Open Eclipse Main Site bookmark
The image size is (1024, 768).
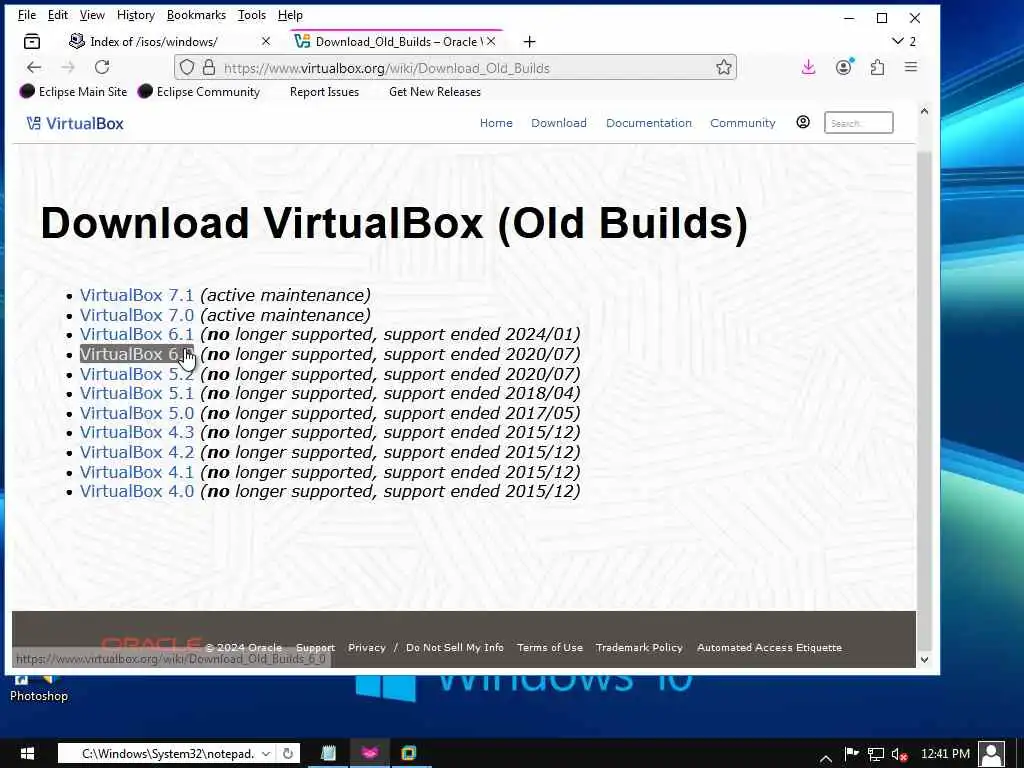[73, 91]
